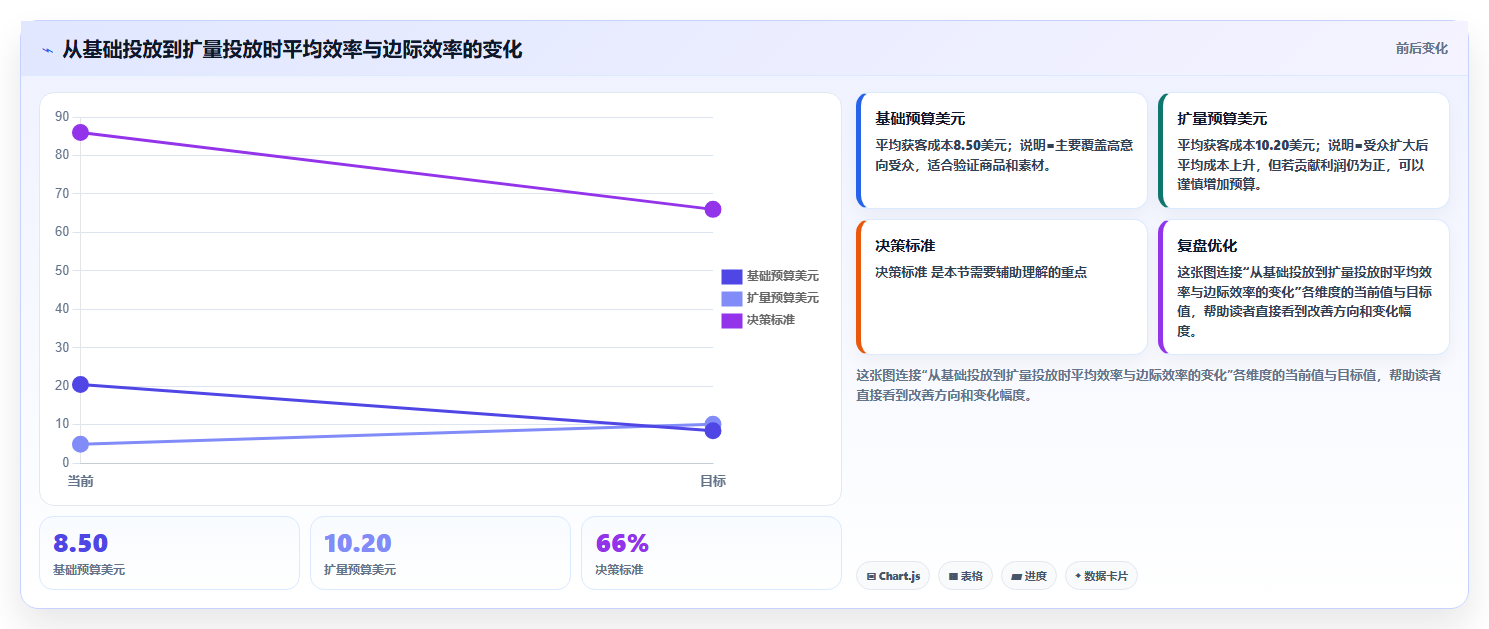The image size is (1489, 629).
Task: Click the description paragraph below the info cards
Action: [x=1150, y=385]
